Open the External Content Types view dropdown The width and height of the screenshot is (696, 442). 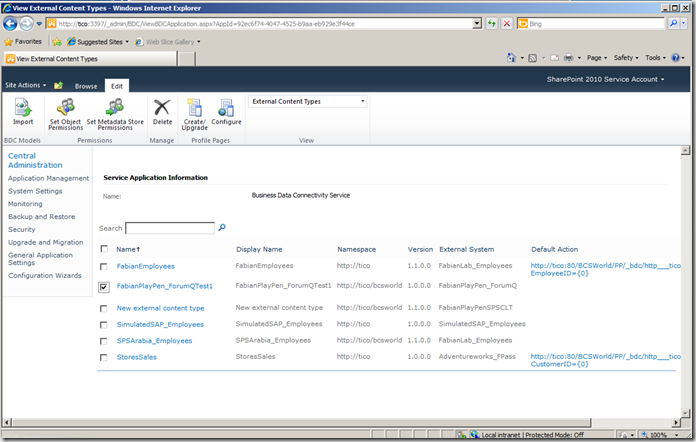307,102
